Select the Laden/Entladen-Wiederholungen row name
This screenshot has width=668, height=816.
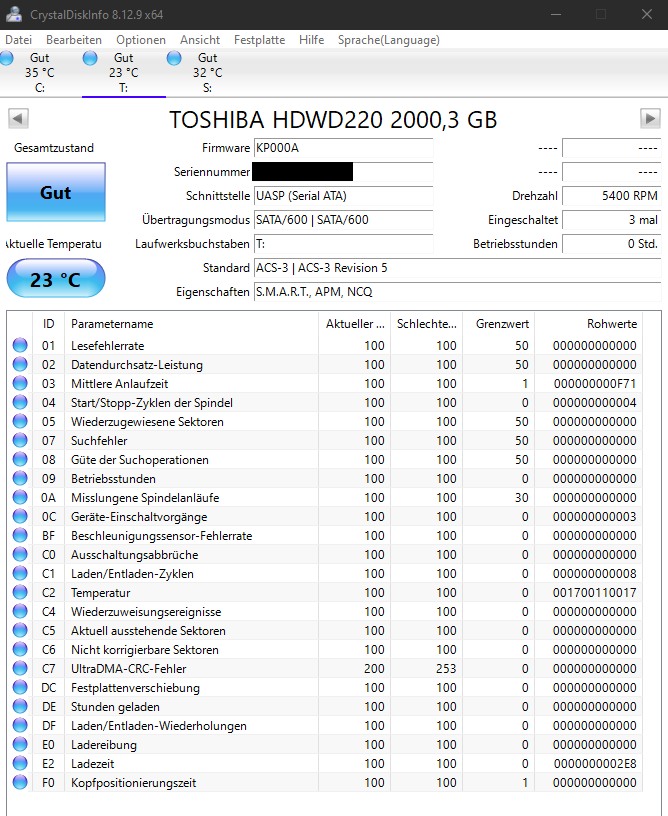pyautogui.click(x=159, y=725)
